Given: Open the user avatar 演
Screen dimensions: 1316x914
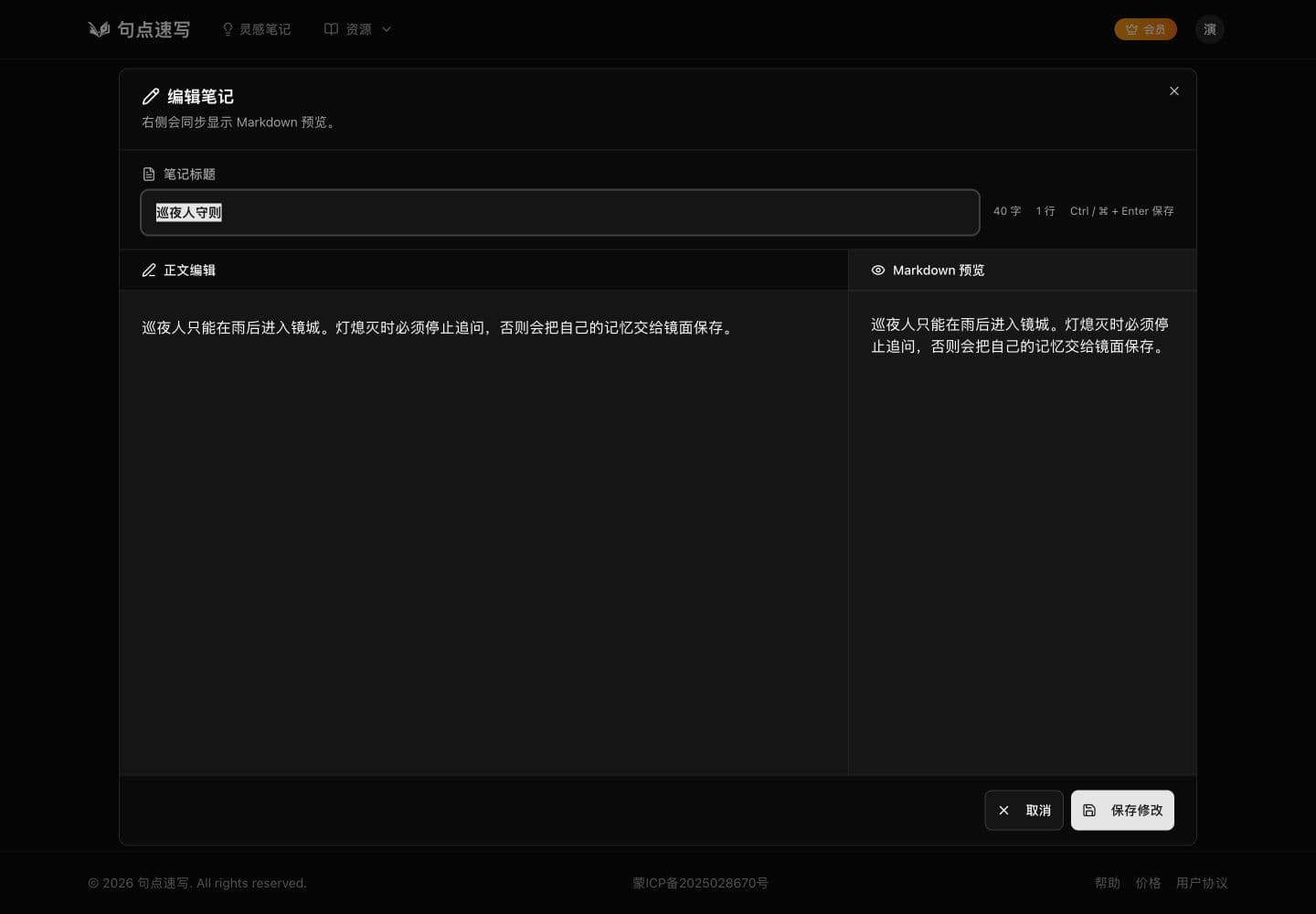Looking at the screenshot, I should [x=1210, y=29].
